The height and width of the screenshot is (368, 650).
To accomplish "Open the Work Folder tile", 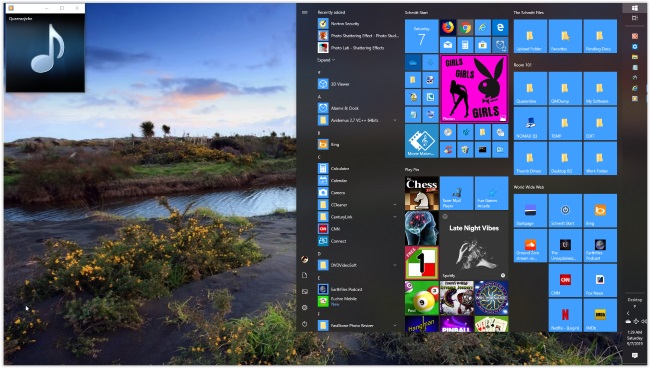I will pos(600,158).
